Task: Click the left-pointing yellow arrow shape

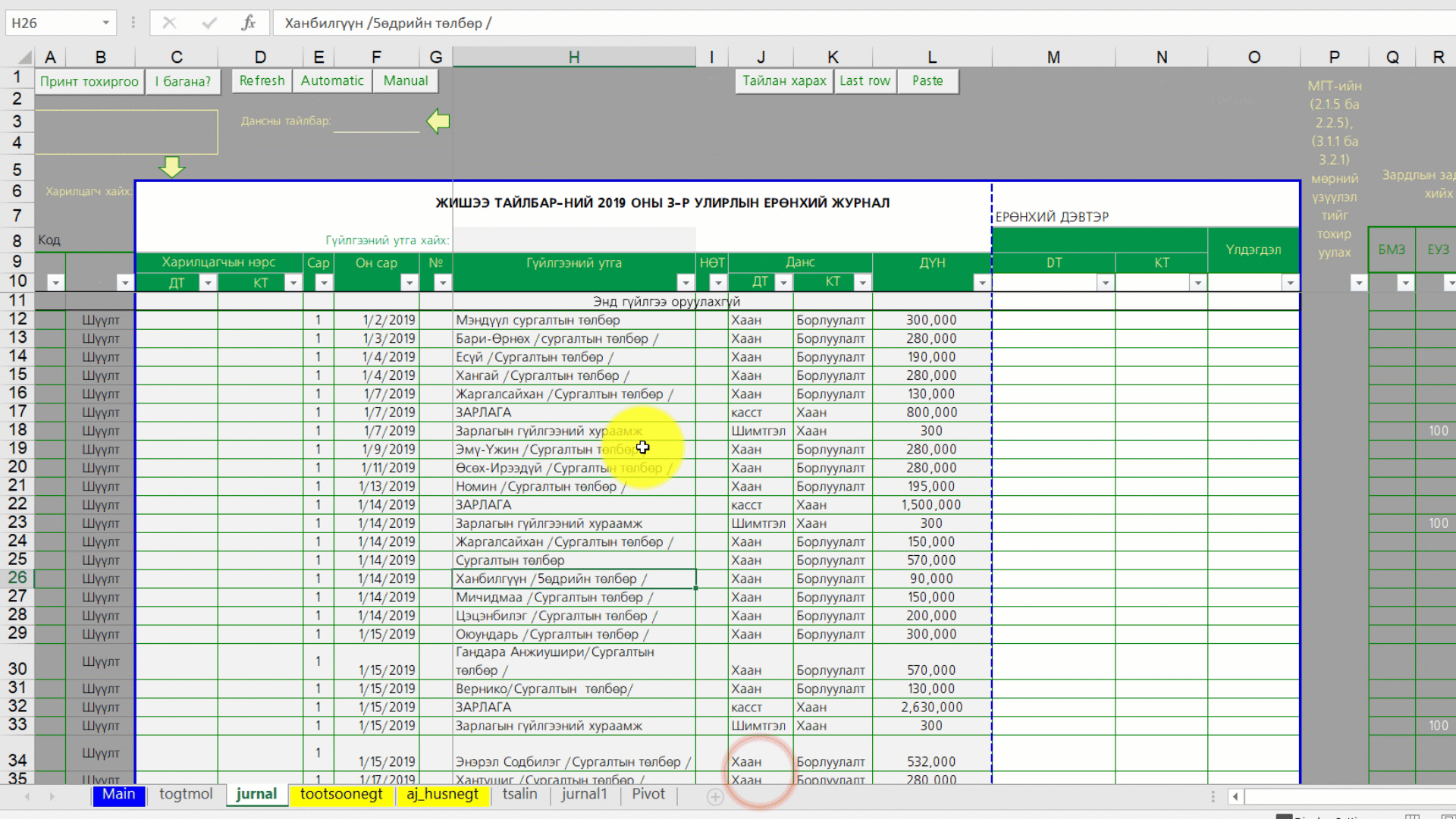Action: click(438, 121)
